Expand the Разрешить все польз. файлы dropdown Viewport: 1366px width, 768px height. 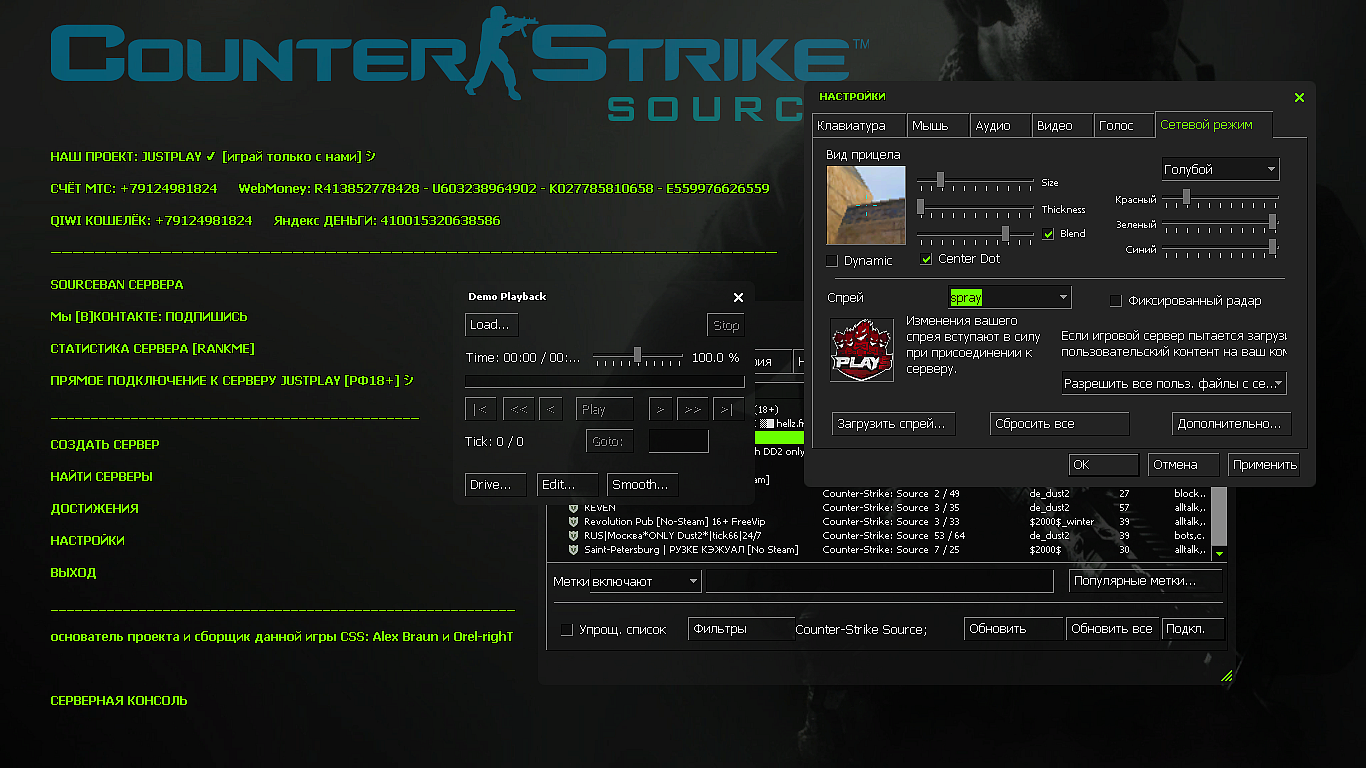1174,383
